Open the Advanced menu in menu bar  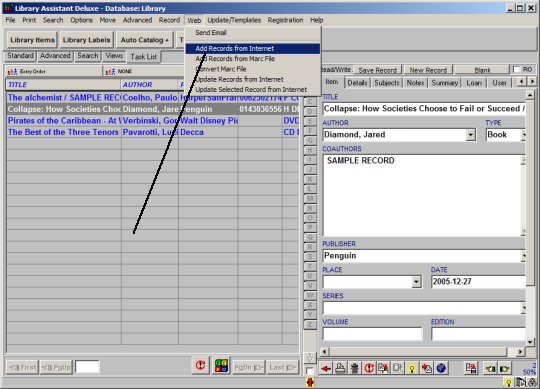coord(137,20)
